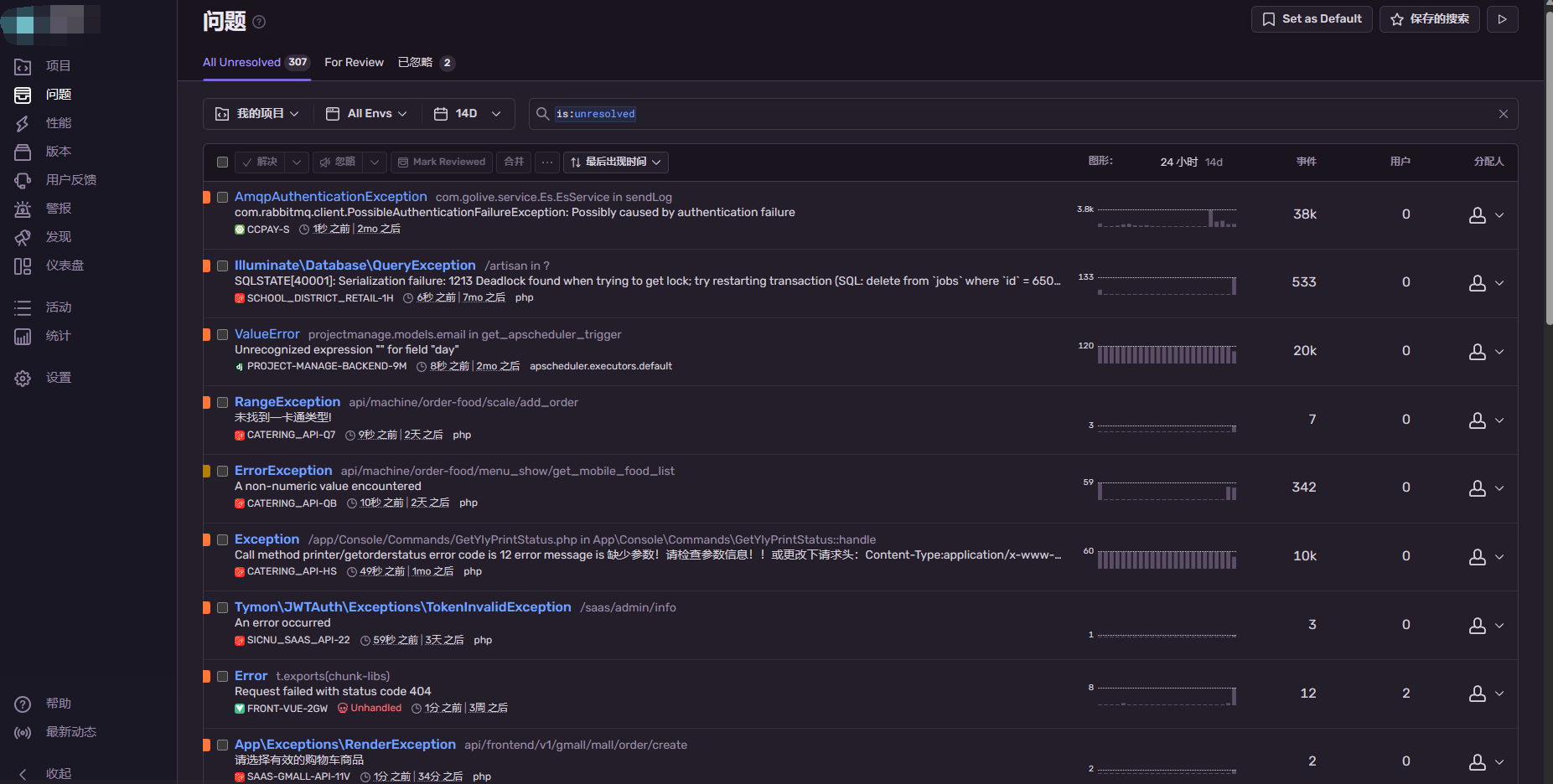The height and width of the screenshot is (784, 1553).
Task: Click Set as Default button
Action: [x=1312, y=19]
